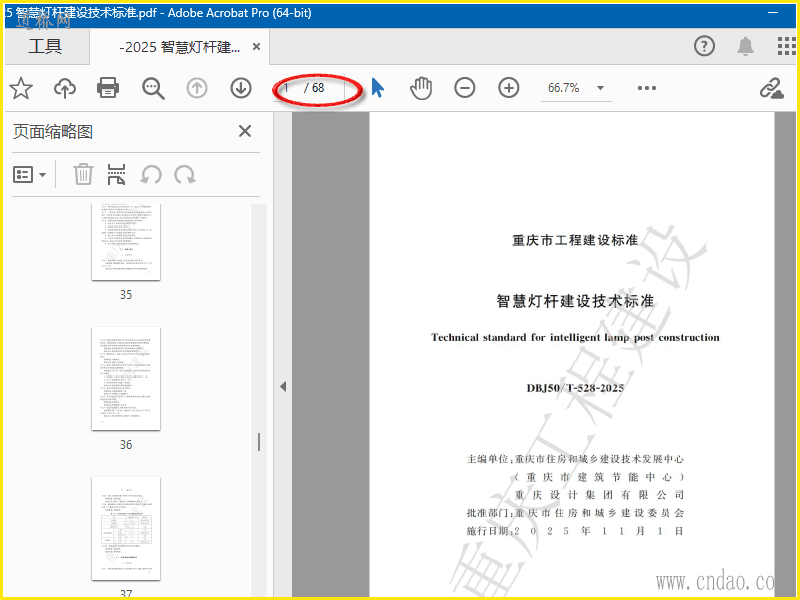The height and width of the screenshot is (600, 800).
Task: Select the page 37 thumbnail
Action: click(126, 529)
